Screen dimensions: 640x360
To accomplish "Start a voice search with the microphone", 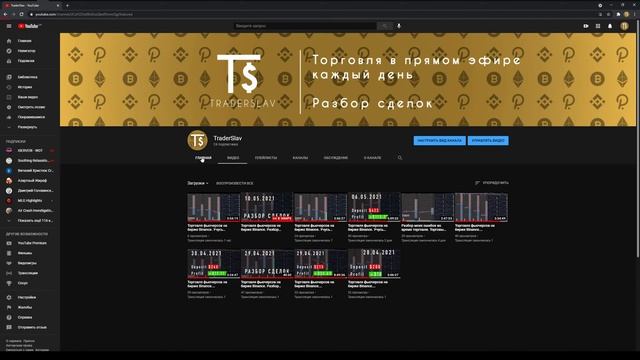I will click(399, 26).
